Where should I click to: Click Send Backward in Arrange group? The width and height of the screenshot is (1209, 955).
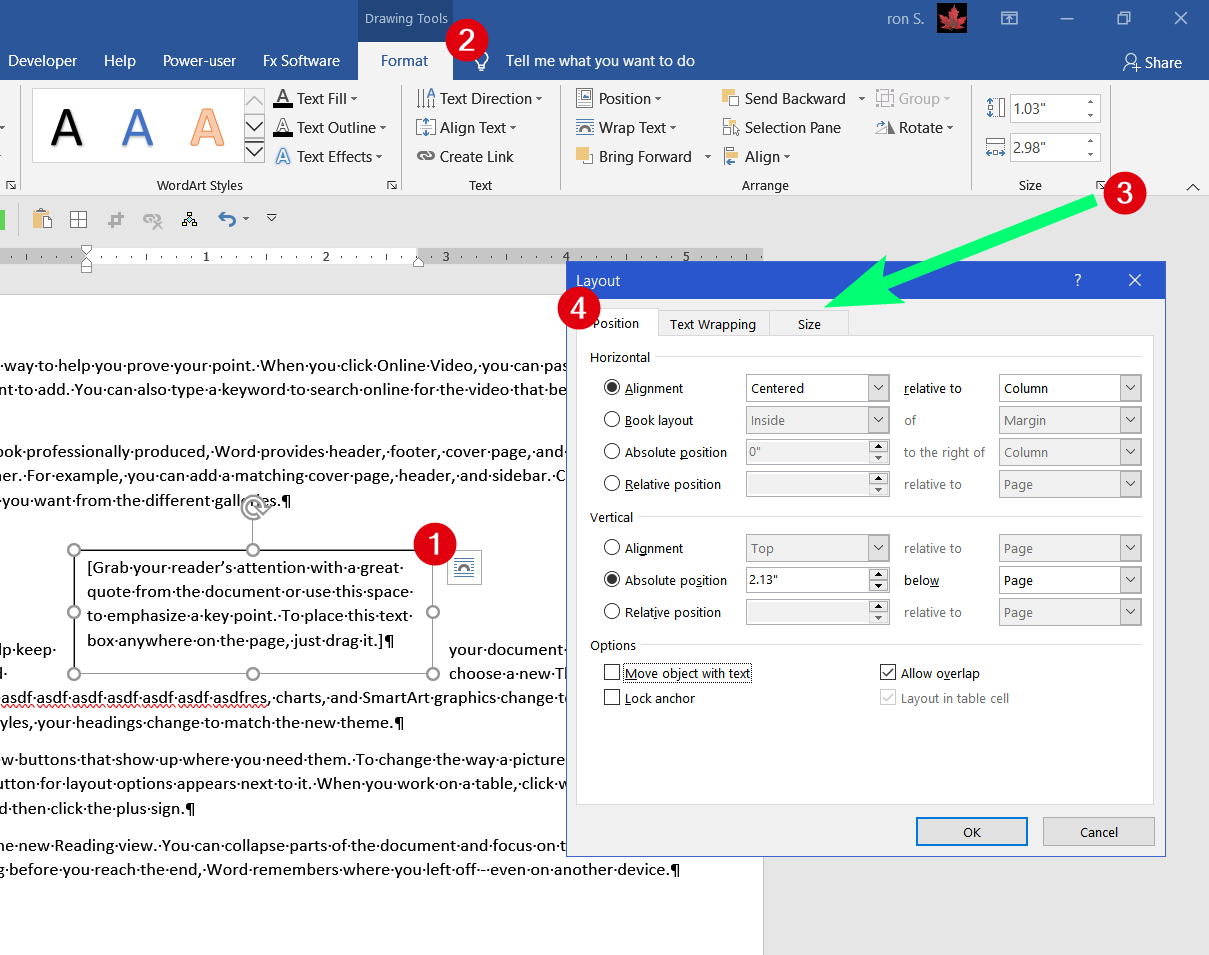pos(783,98)
